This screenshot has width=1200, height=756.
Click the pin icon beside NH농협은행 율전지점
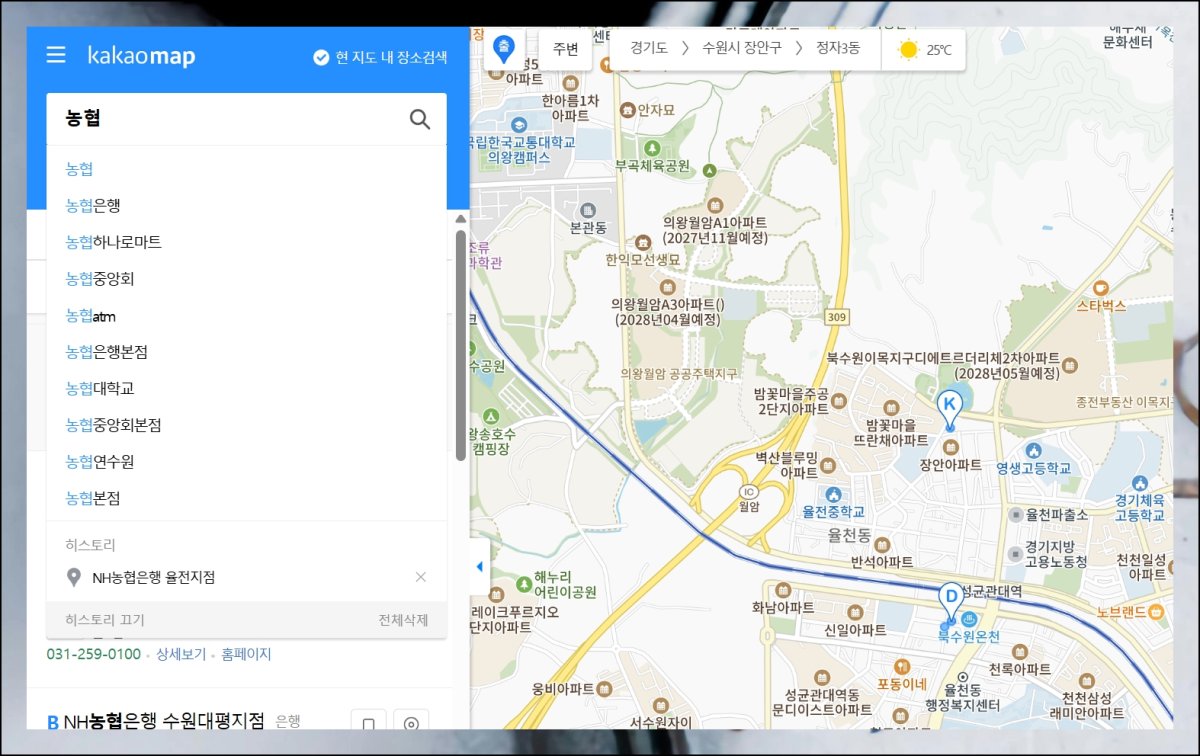73,578
